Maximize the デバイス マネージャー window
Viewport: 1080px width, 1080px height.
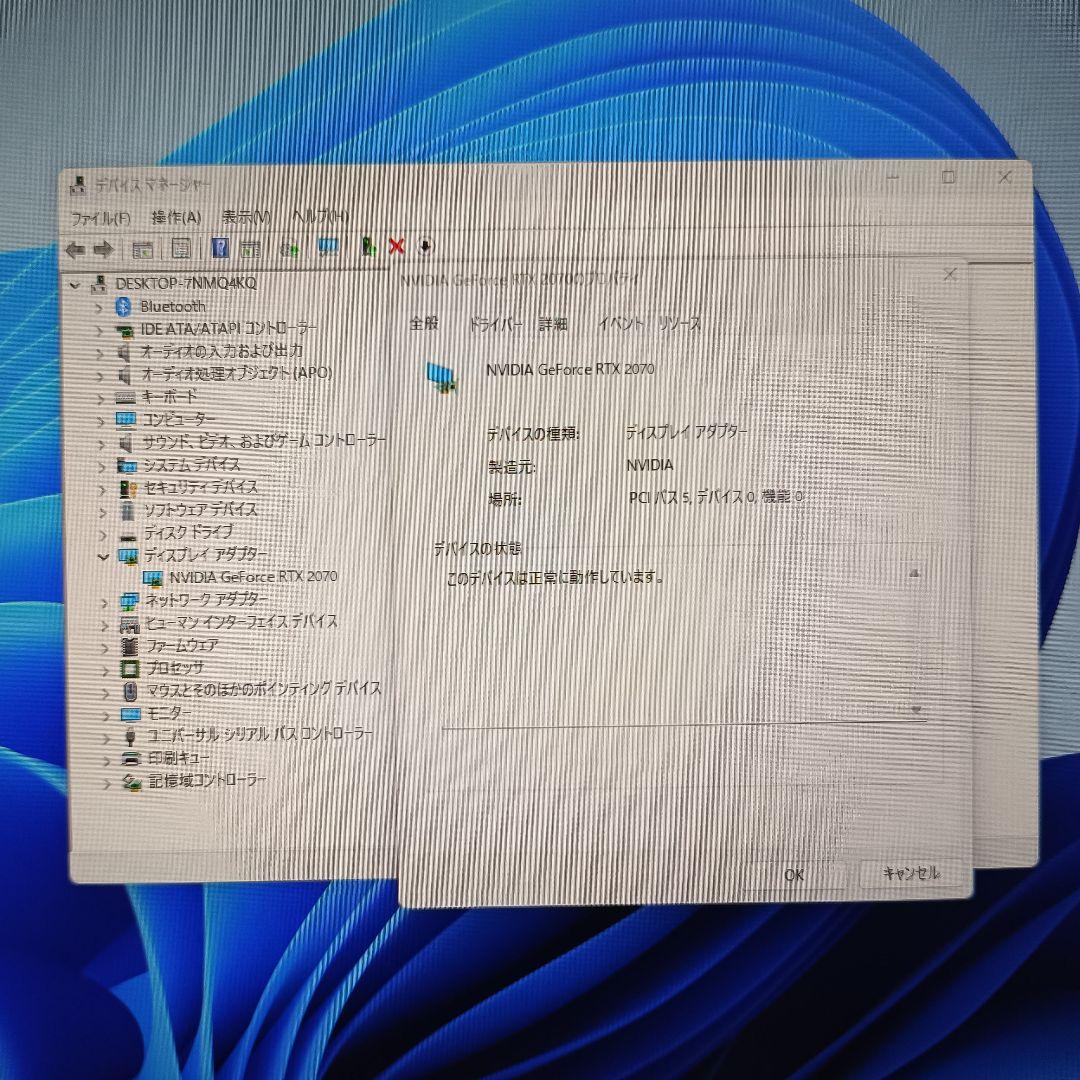pyautogui.click(x=948, y=178)
